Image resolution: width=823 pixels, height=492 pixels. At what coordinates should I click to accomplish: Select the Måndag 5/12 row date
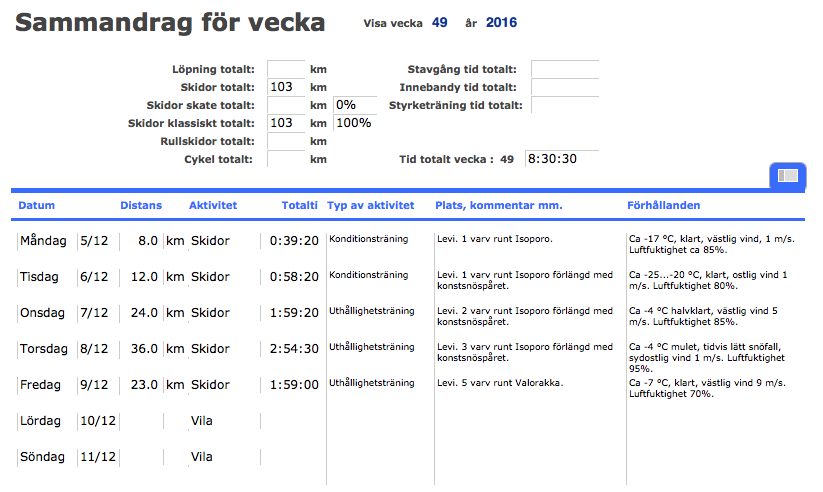click(x=94, y=241)
